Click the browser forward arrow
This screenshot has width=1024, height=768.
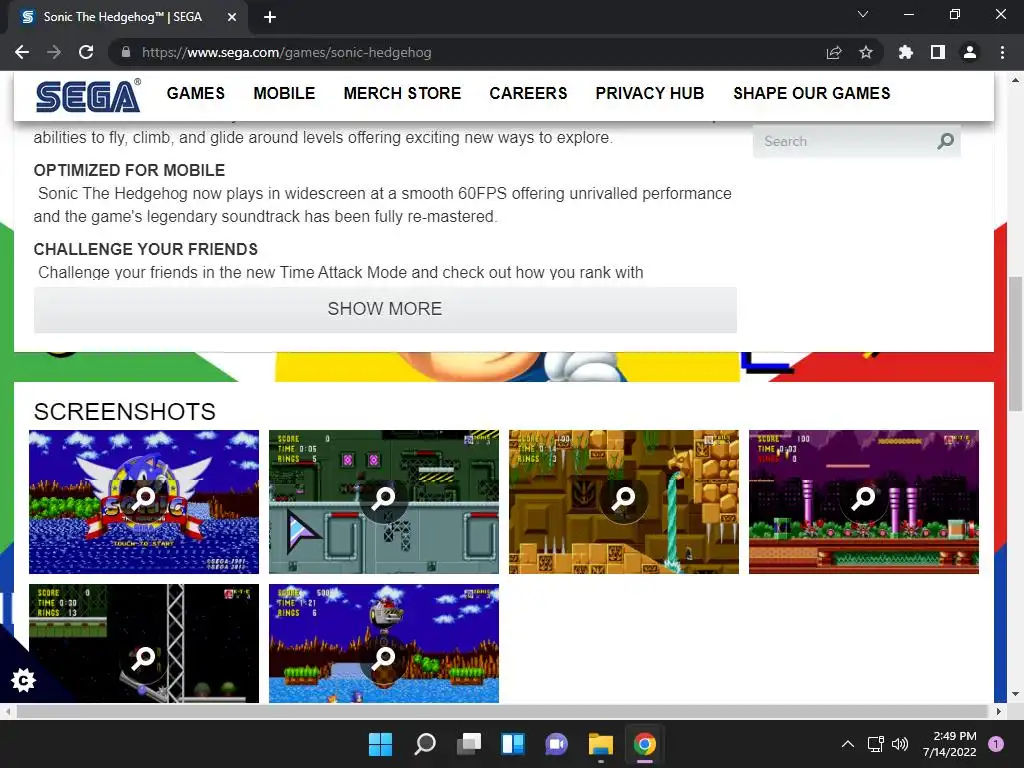click(54, 52)
